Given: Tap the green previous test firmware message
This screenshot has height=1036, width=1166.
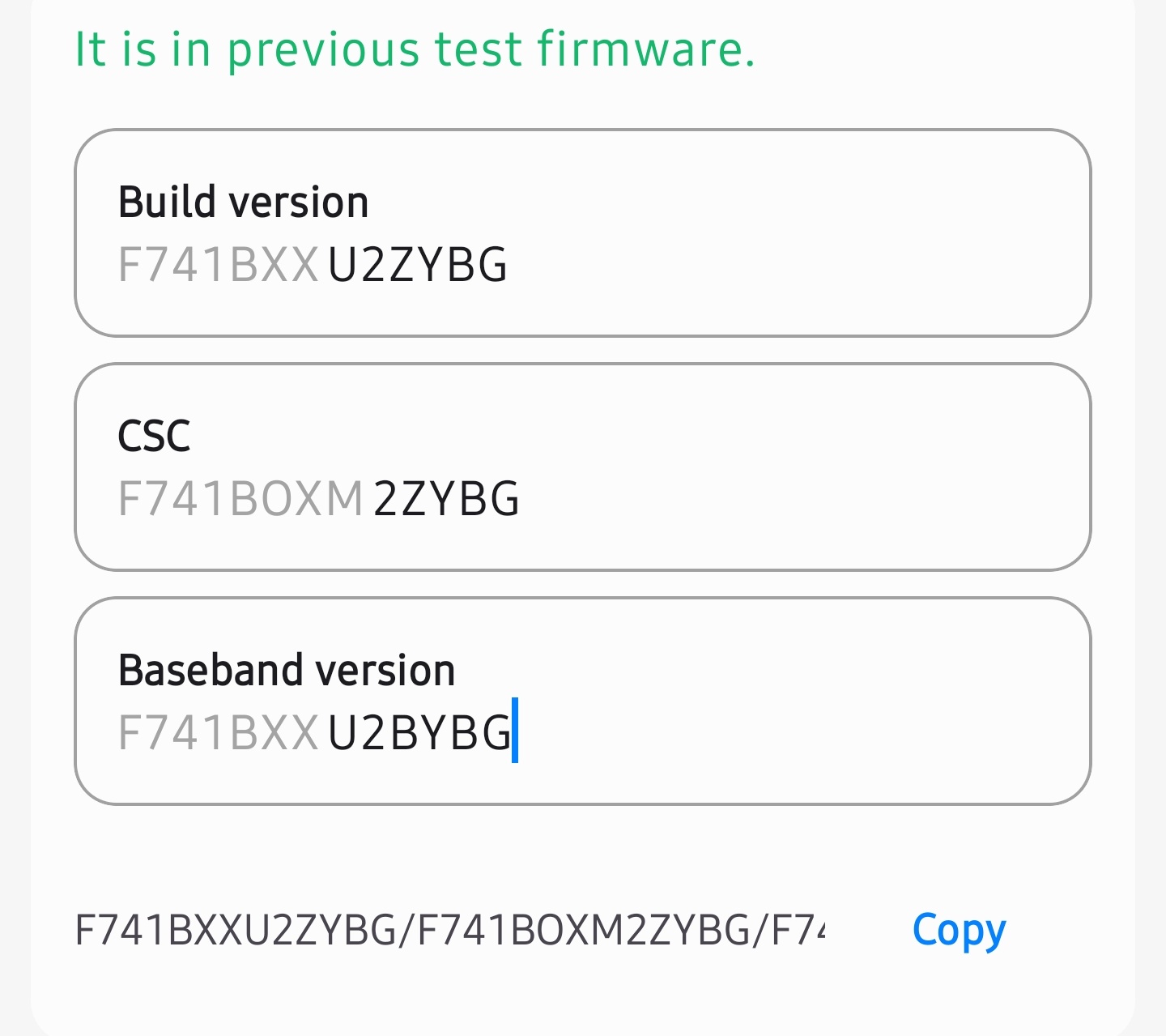Looking at the screenshot, I should pos(415,49).
